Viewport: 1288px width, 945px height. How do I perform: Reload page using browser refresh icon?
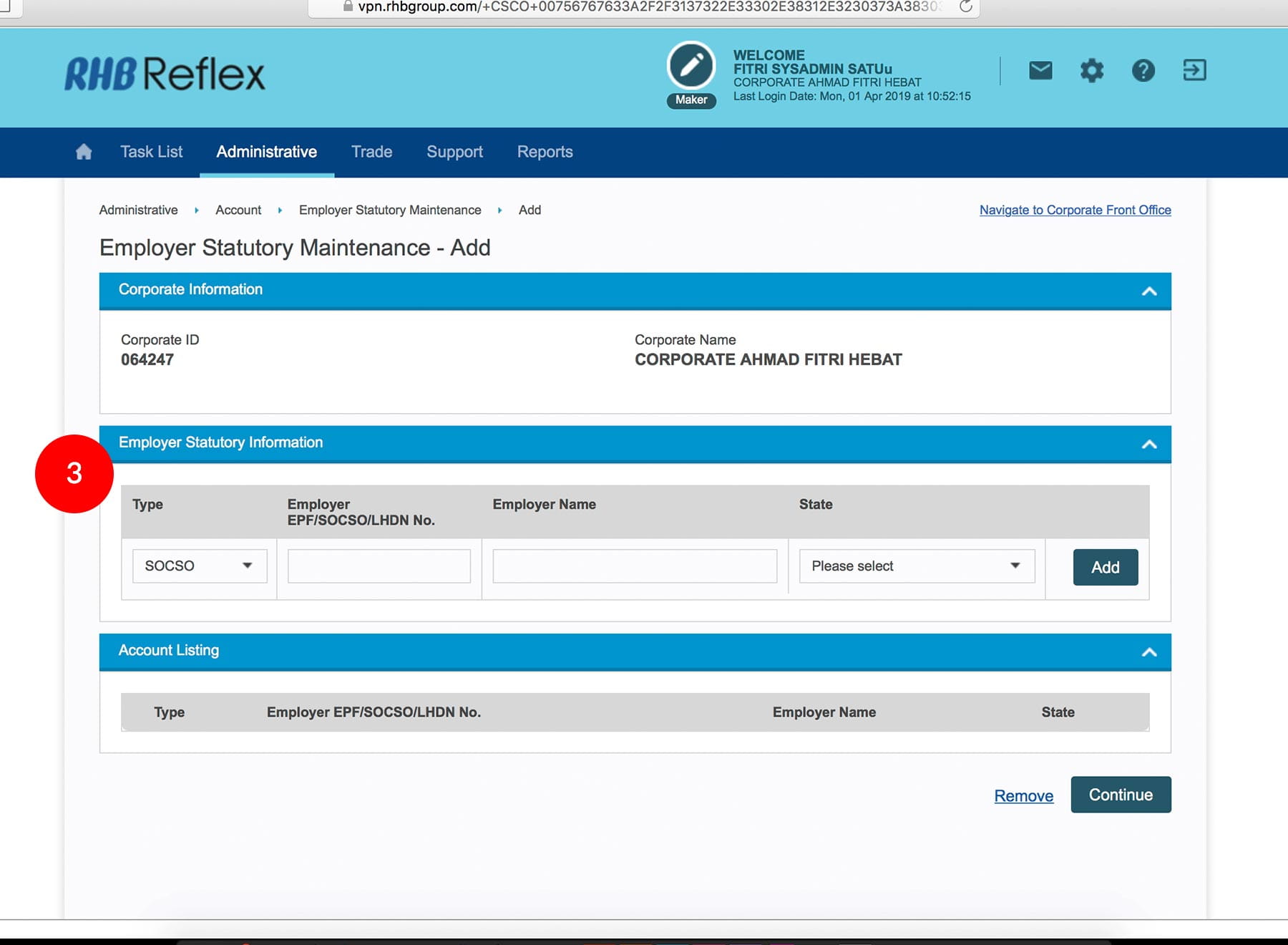coord(965,7)
